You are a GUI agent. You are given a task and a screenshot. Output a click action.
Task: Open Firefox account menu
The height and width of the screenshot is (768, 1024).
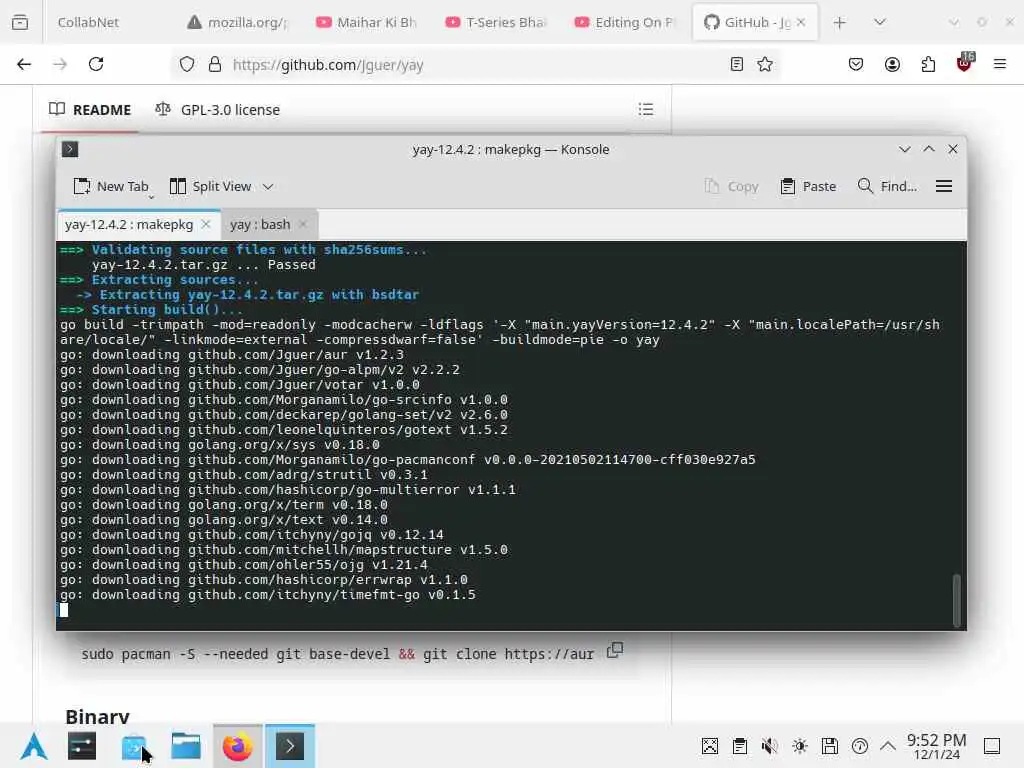tap(892, 64)
